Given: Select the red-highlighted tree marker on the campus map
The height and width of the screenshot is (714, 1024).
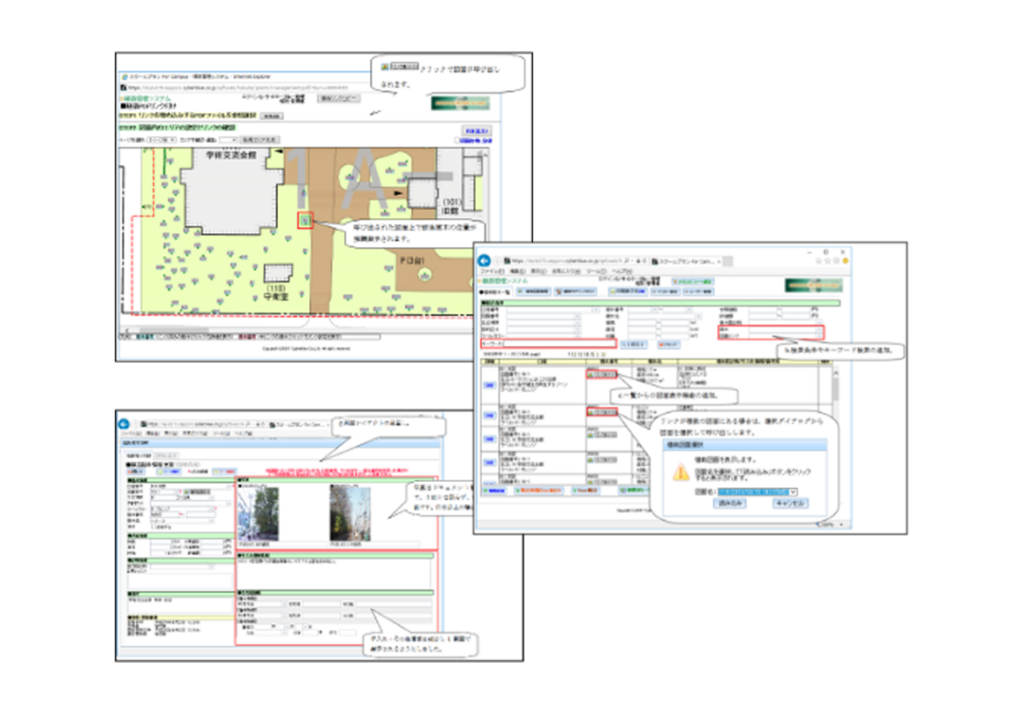Looking at the screenshot, I should coord(304,221).
